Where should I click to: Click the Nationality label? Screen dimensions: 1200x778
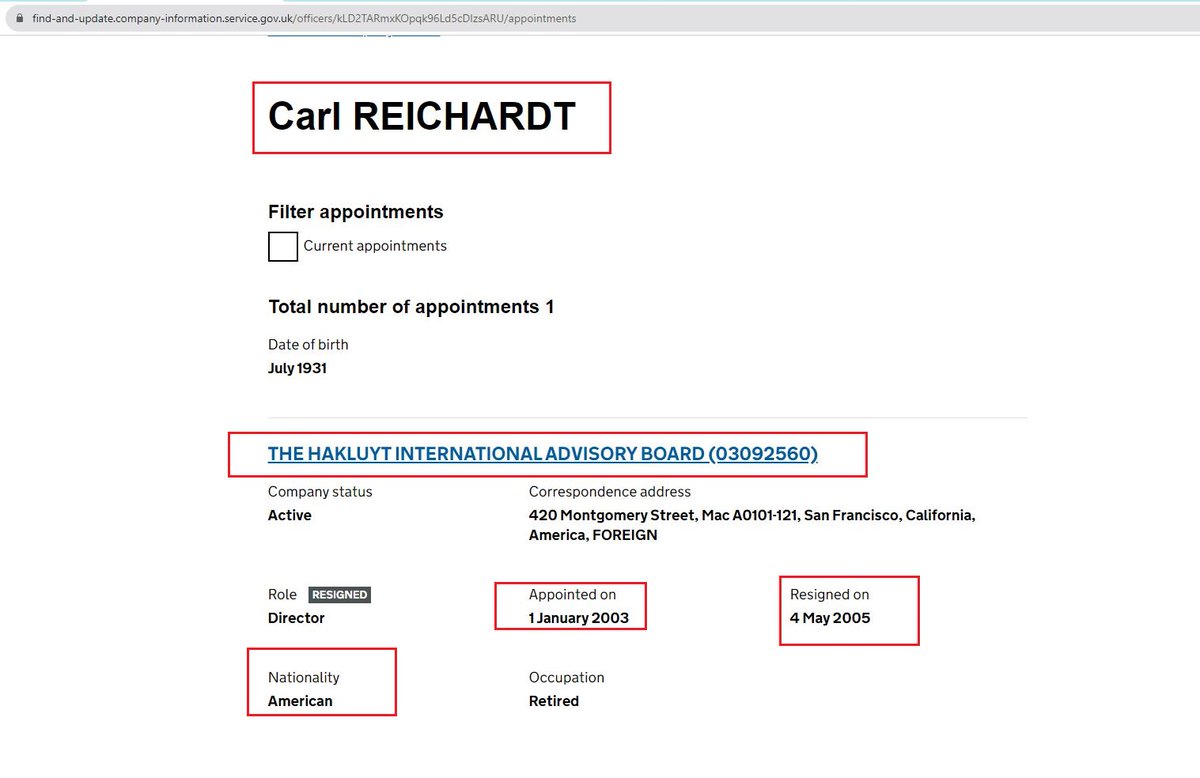(304, 677)
